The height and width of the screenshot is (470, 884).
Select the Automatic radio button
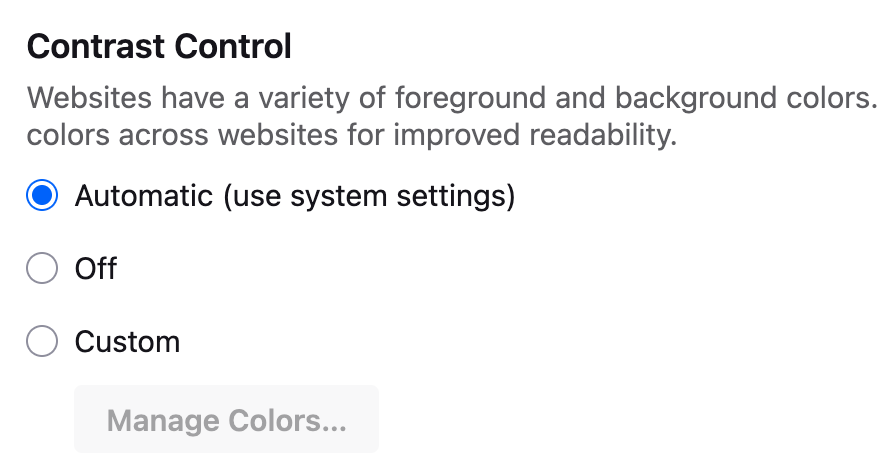pos(42,196)
